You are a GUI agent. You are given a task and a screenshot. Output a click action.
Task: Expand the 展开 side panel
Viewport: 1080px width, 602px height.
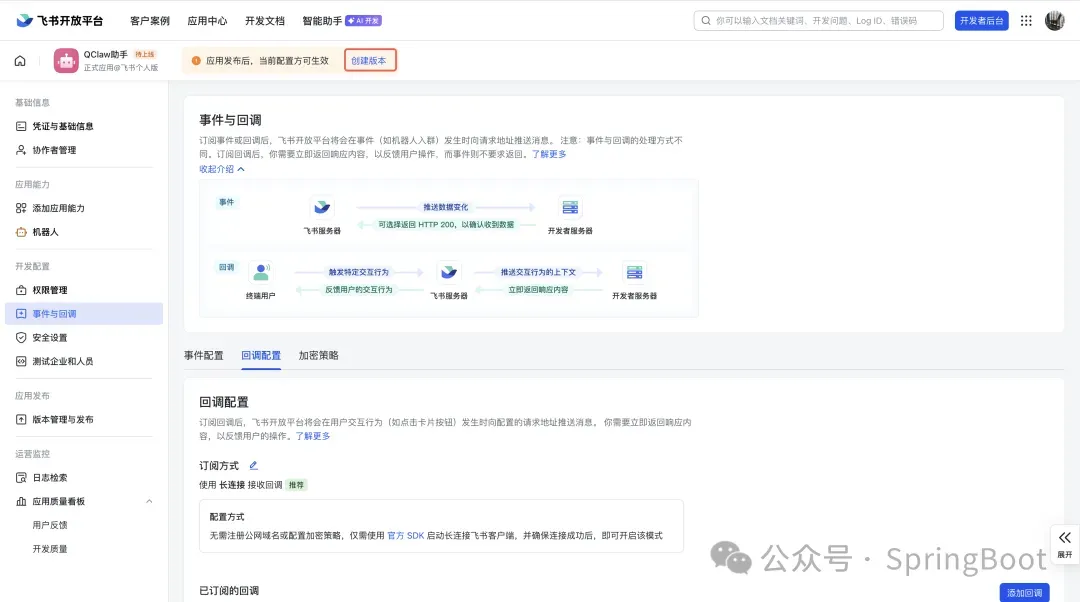(1064, 543)
